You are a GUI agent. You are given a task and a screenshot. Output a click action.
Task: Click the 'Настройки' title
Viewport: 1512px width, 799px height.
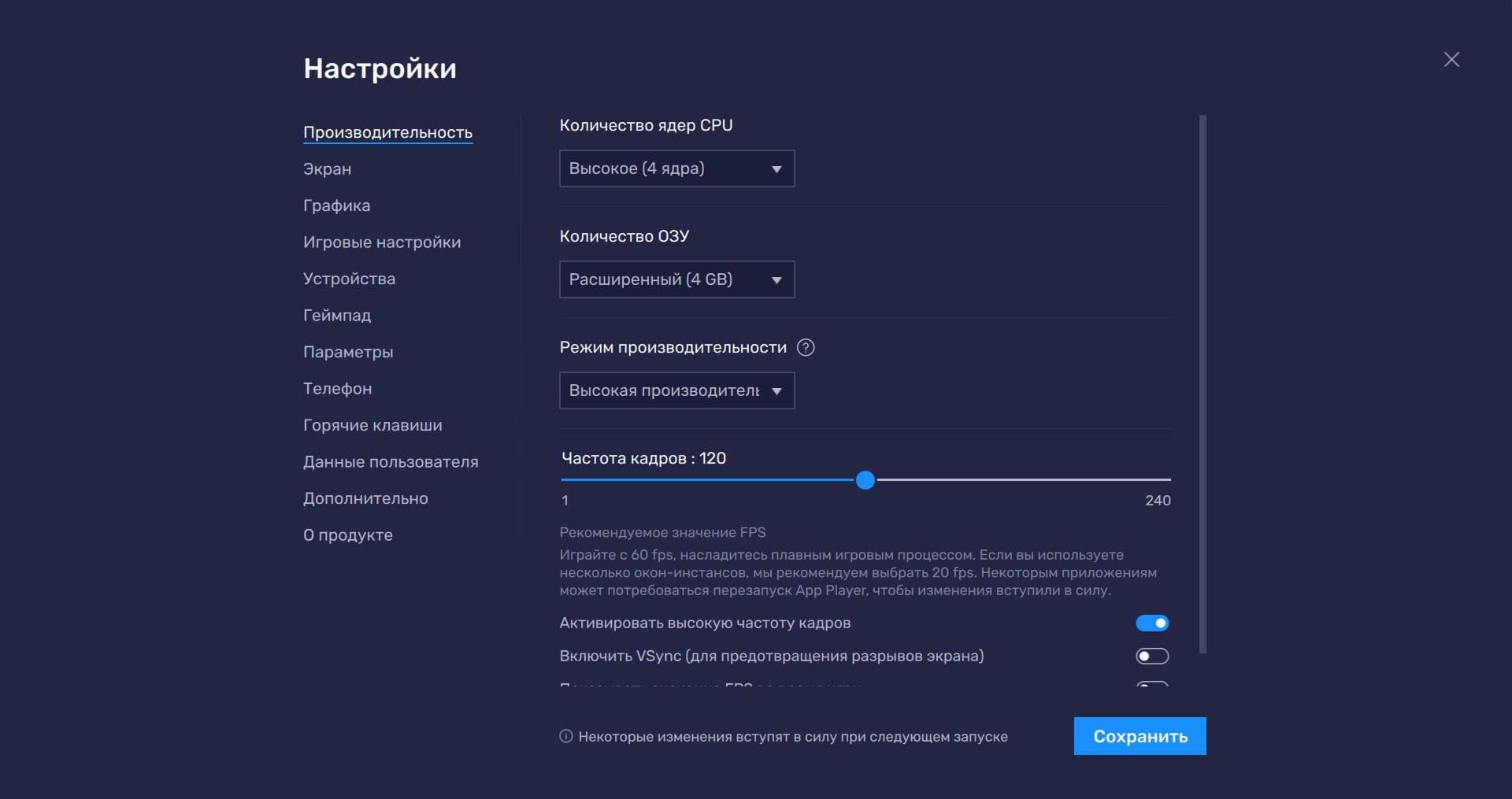coord(380,68)
